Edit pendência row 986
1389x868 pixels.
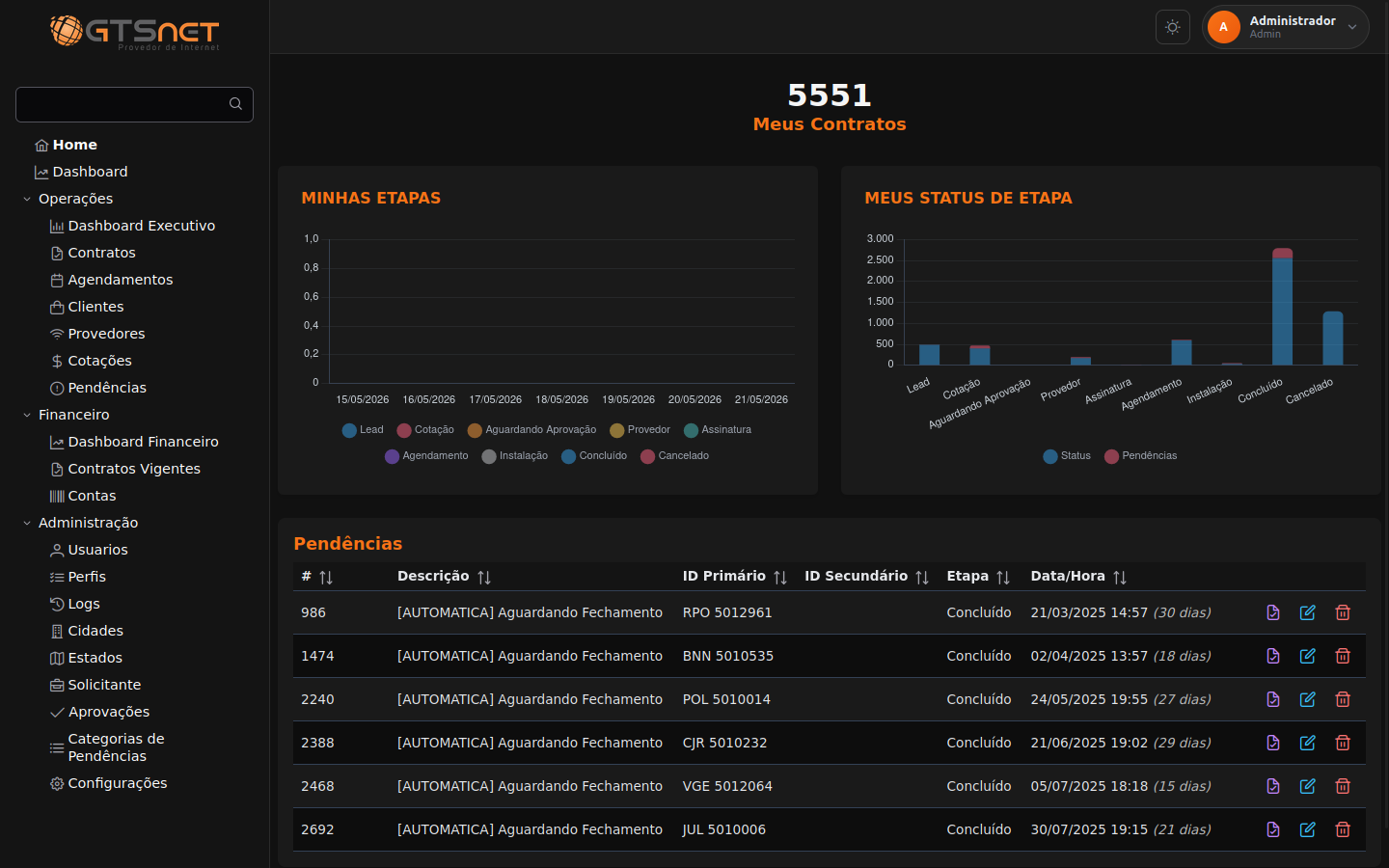coord(1308,612)
